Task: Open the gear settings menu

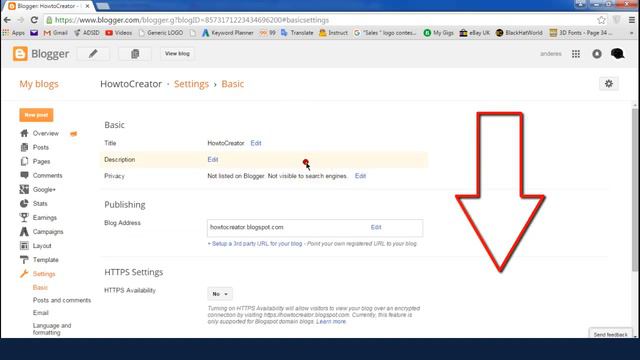Action: coord(609,84)
